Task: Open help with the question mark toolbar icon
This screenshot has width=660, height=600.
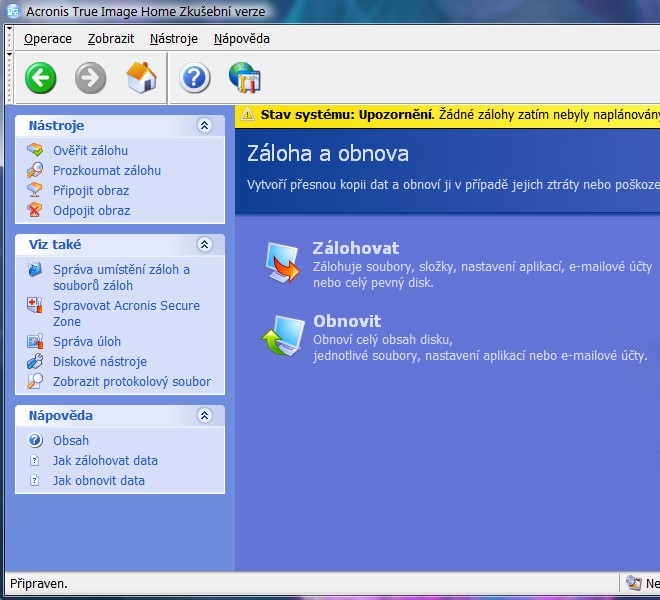Action: 194,78
